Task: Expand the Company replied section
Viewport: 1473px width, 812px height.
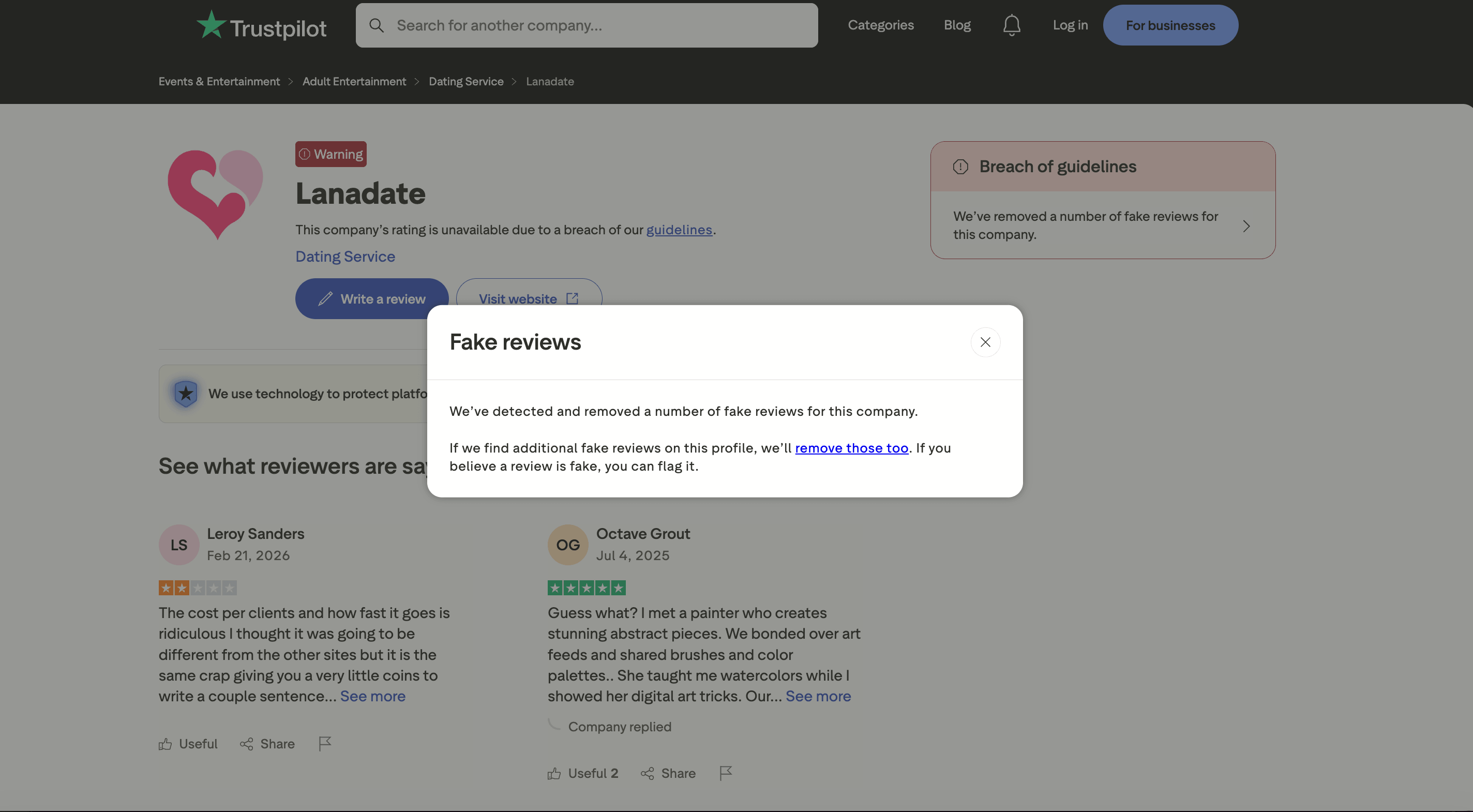Action: click(x=619, y=726)
